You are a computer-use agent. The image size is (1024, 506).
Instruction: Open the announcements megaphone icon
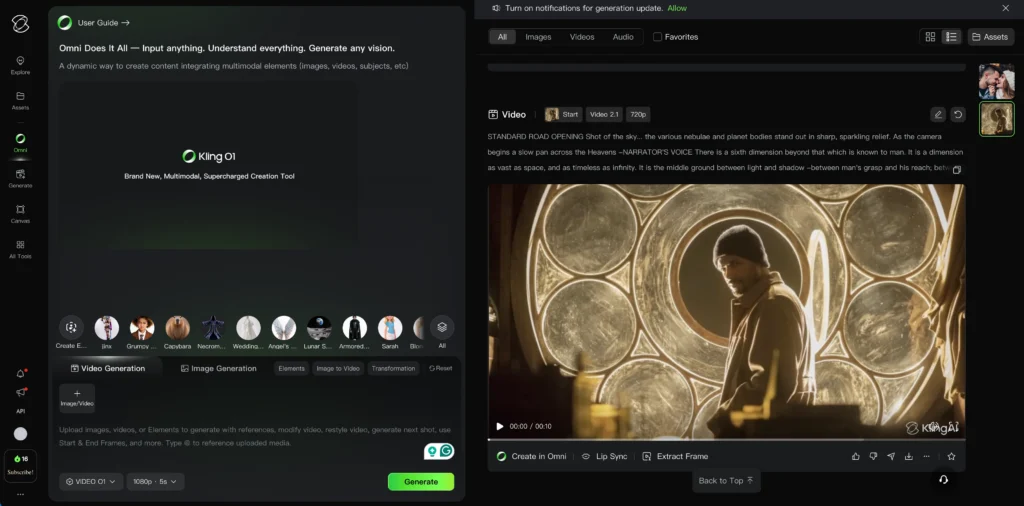pos(20,392)
